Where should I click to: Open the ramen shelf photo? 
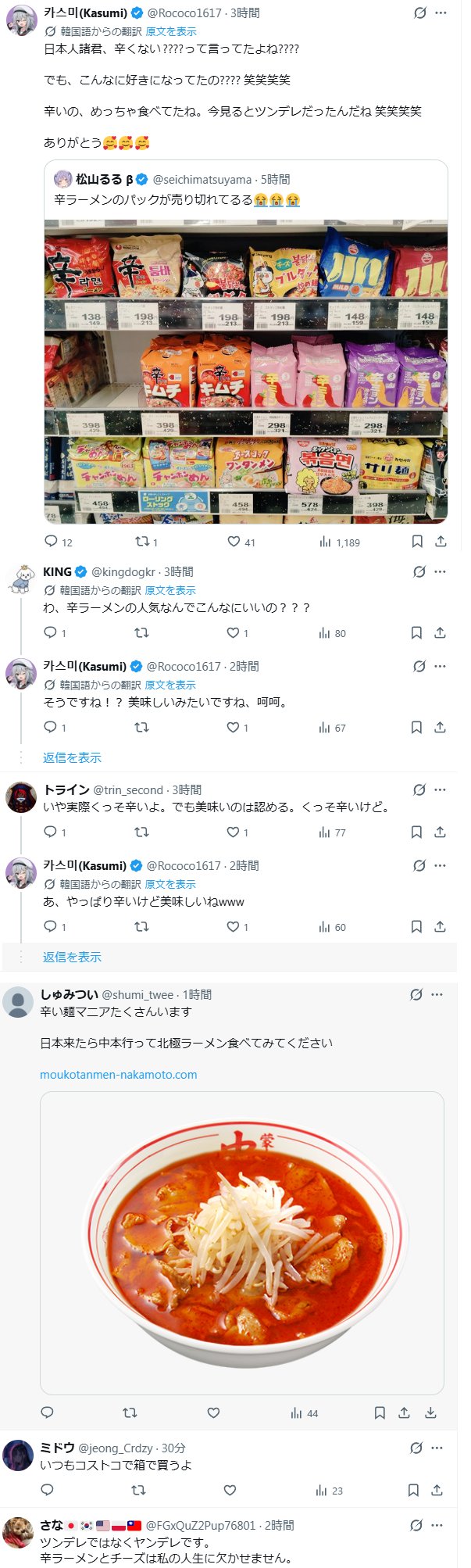click(x=245, y=371)
